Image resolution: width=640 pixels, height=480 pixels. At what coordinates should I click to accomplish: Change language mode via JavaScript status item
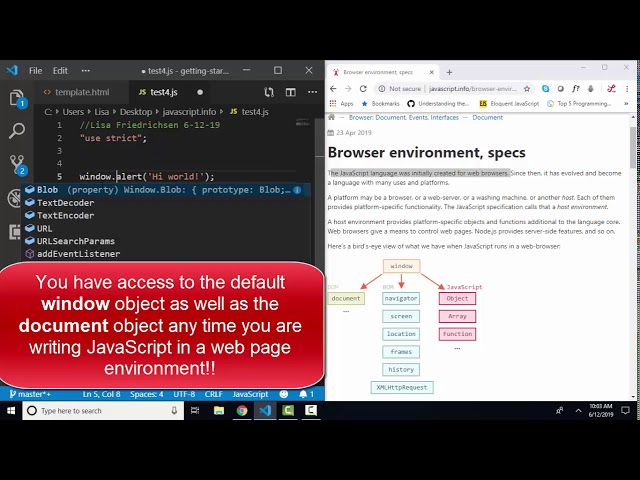pyautogui.click(x=250, y=394)
